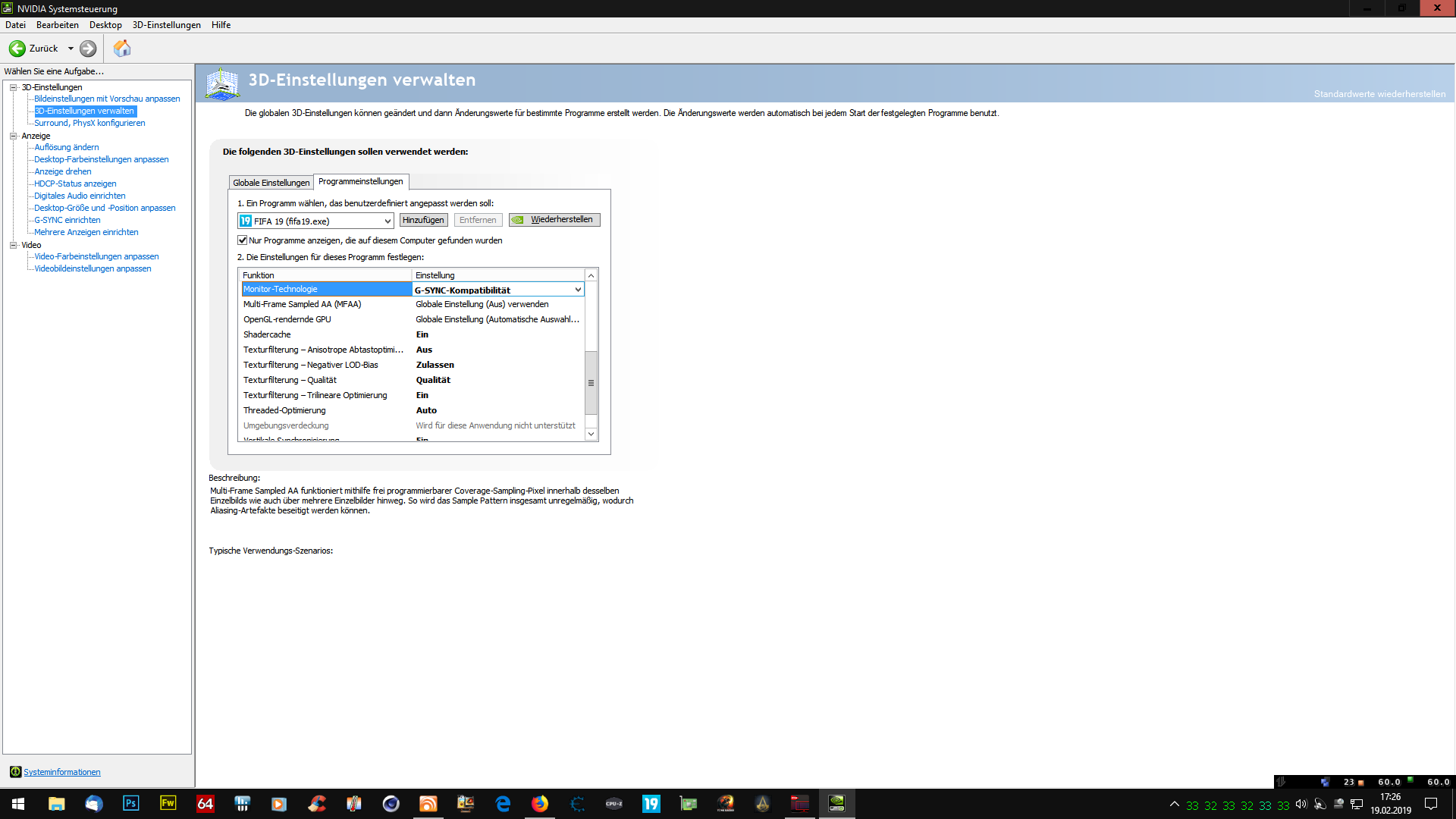Select the Shadercache setting row
Viewport: 1456px width, 819px height.
point(413,334)
